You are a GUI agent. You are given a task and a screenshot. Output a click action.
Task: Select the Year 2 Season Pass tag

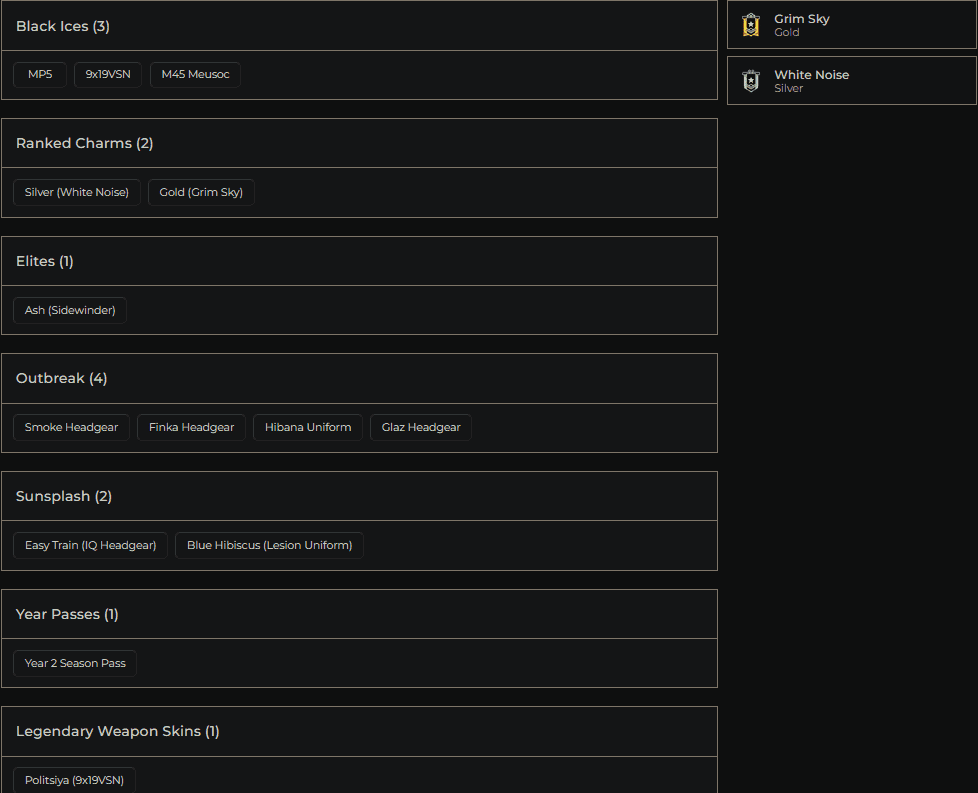75,663
